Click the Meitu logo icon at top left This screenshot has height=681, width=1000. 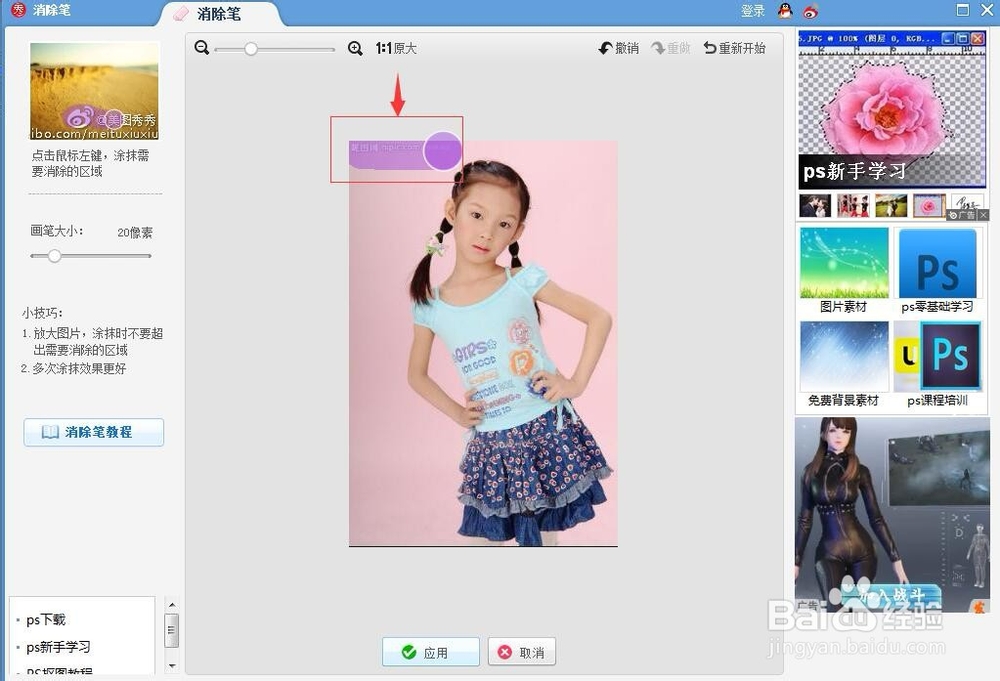pyautogui.click(x=17, y=10)
